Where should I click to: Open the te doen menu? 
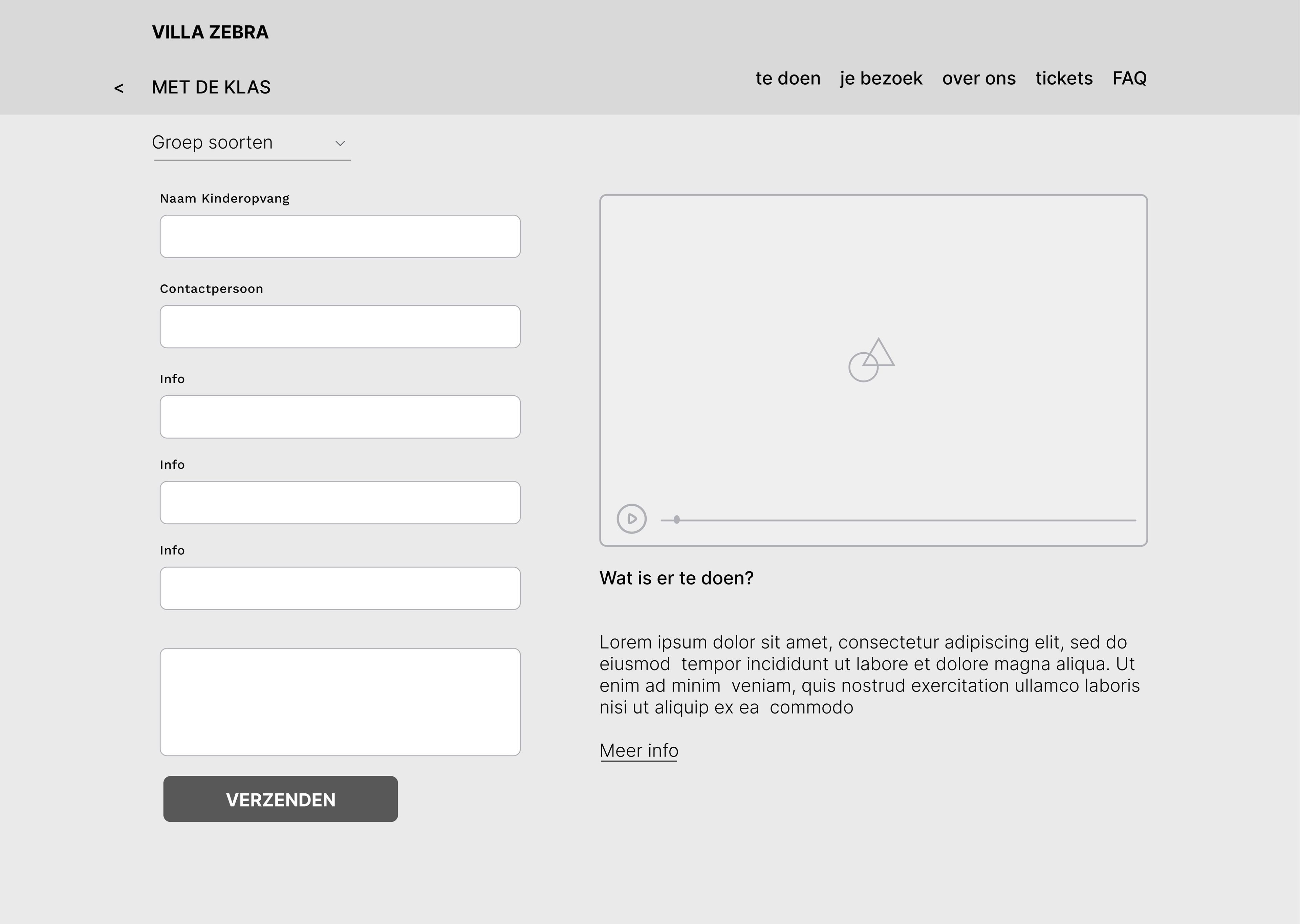tap(788, 78)
